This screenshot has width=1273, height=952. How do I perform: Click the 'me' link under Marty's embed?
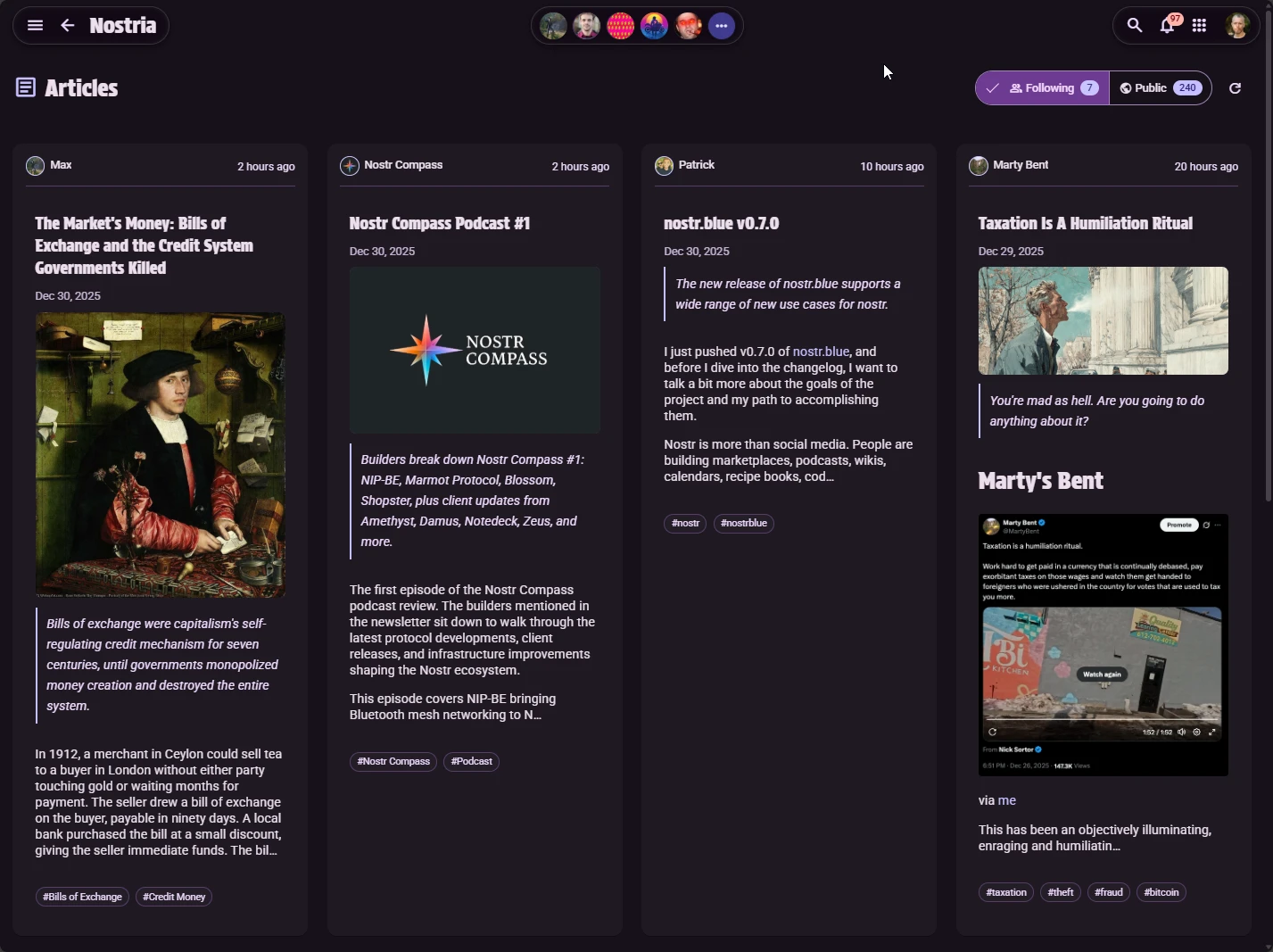pos(1007,800)
